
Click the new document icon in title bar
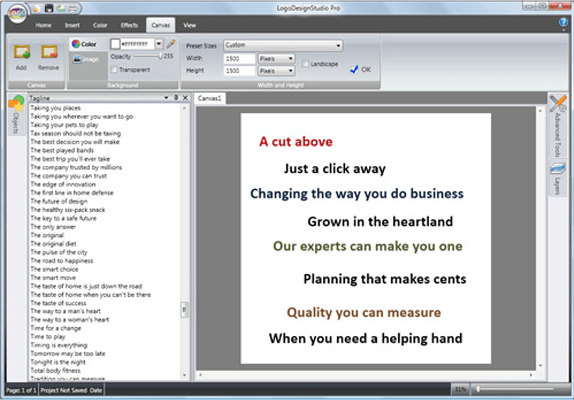(x=36, y=8)
